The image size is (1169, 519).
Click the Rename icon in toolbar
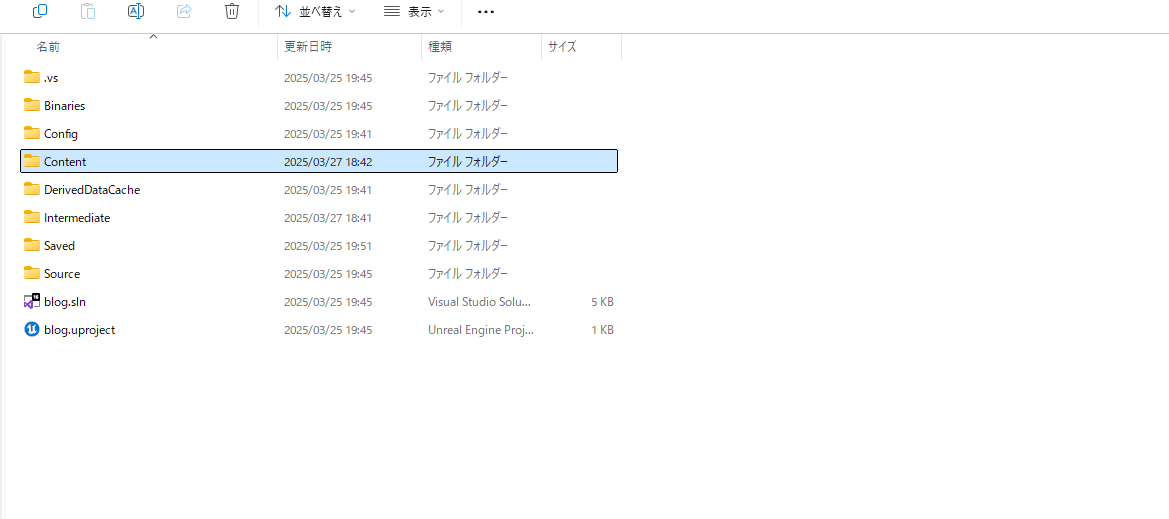tap(136, 11)
